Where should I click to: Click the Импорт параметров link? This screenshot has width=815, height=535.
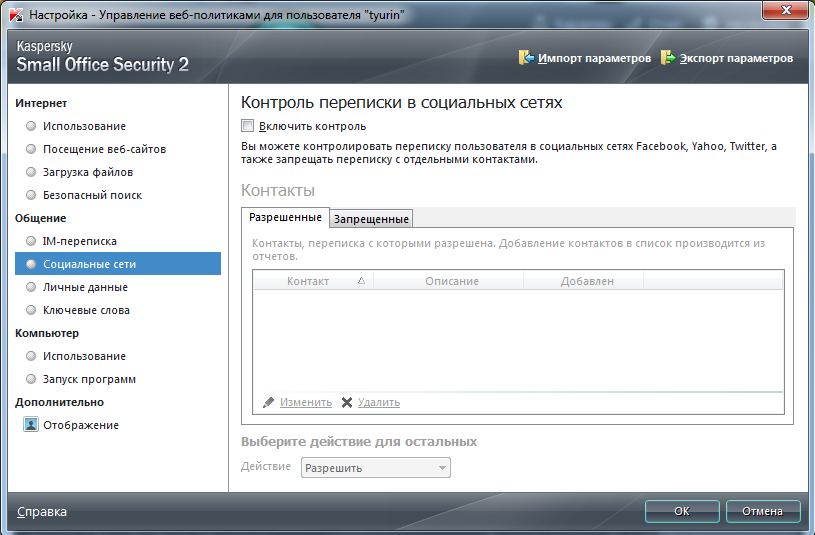pos(594,58)
